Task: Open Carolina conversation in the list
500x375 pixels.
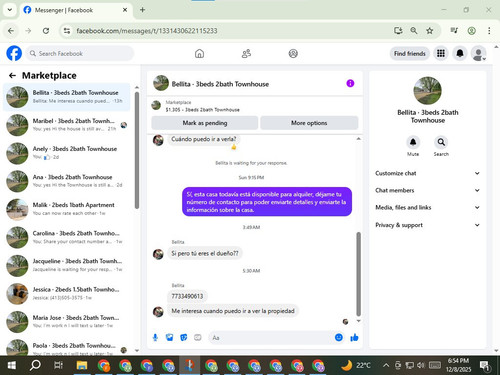Action: (x=66, y=237)
